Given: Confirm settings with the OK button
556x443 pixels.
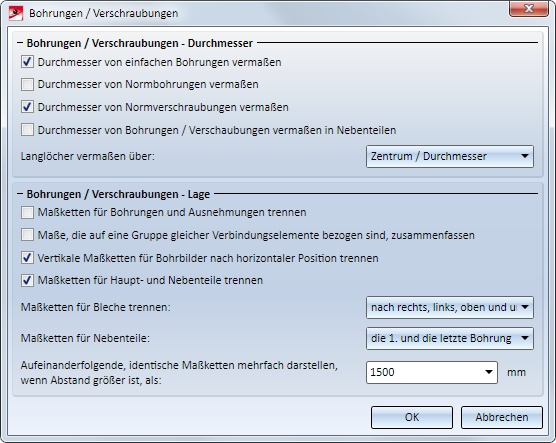Looking at the screenshot, I should 412,417.
